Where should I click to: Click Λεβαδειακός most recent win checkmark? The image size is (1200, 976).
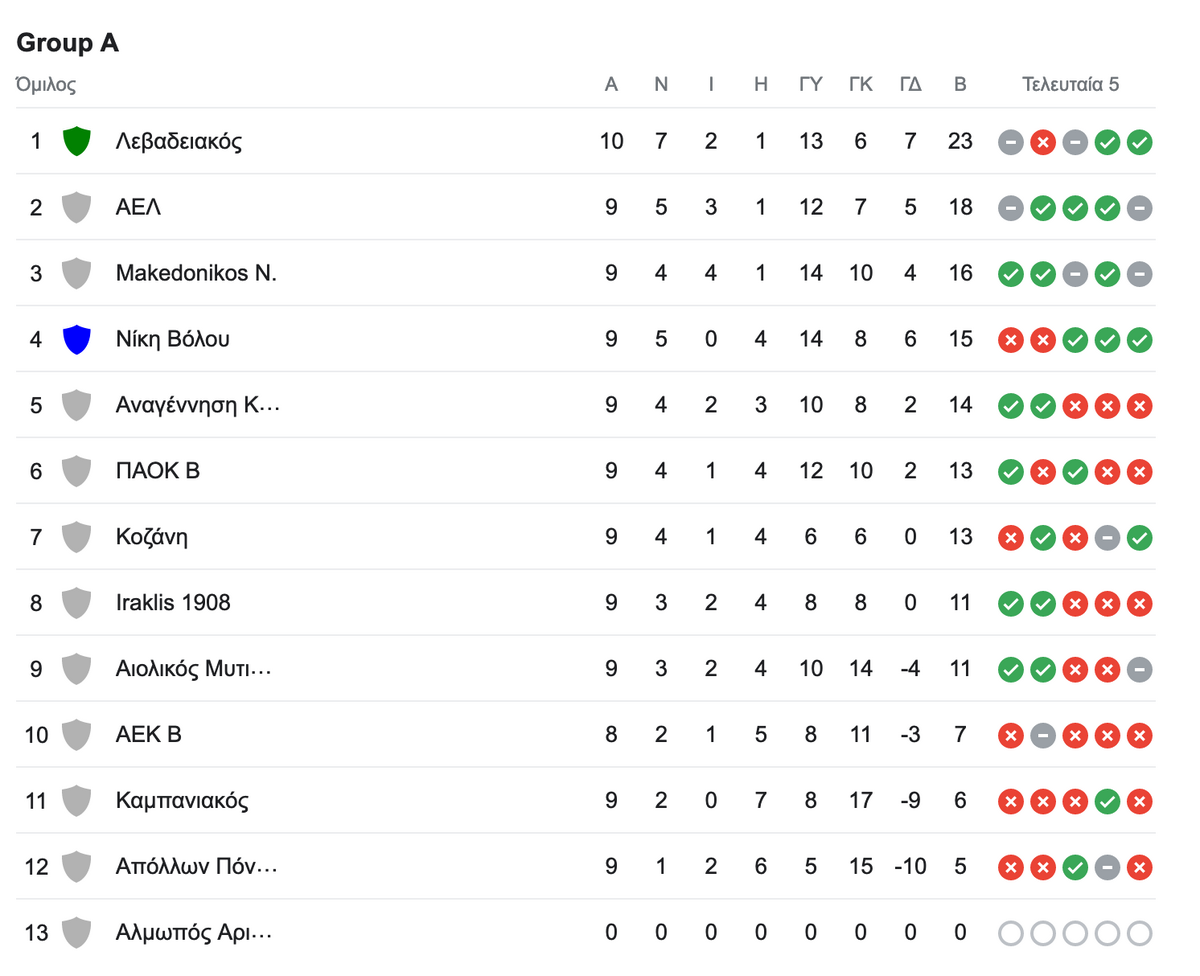1139,142
